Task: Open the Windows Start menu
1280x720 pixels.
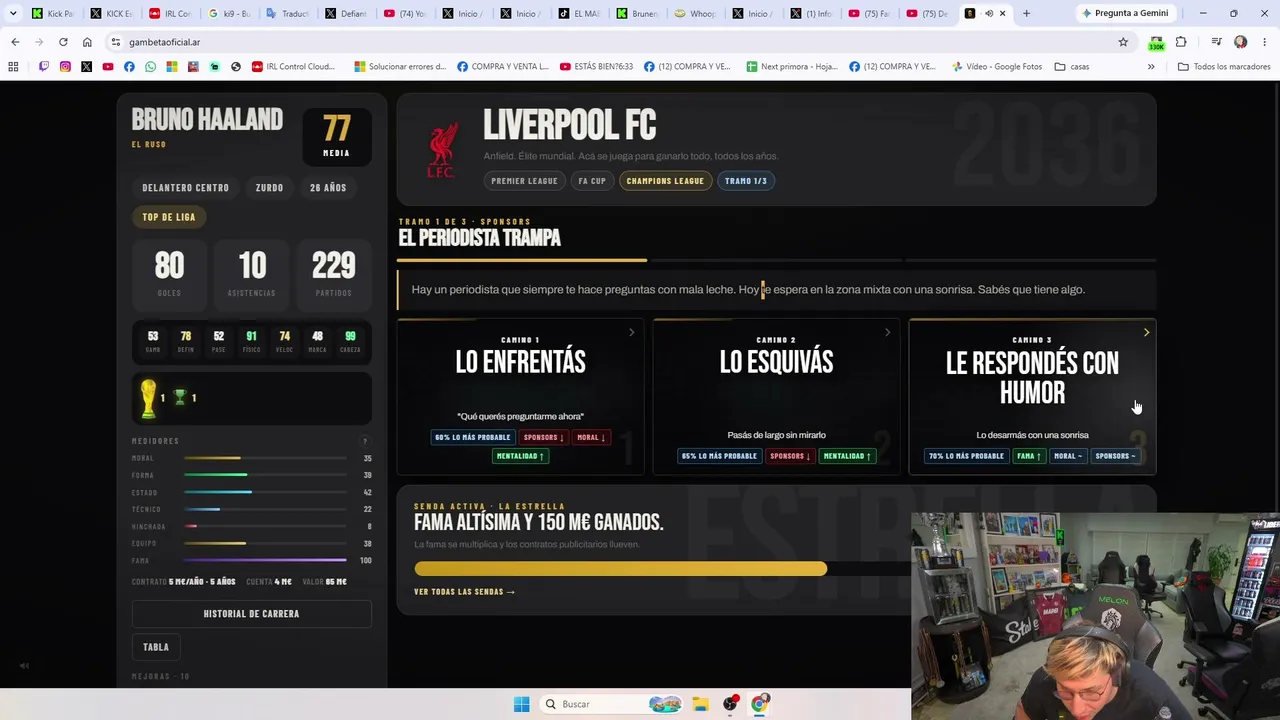Action: pyautogui.click(x=521, y=704)
